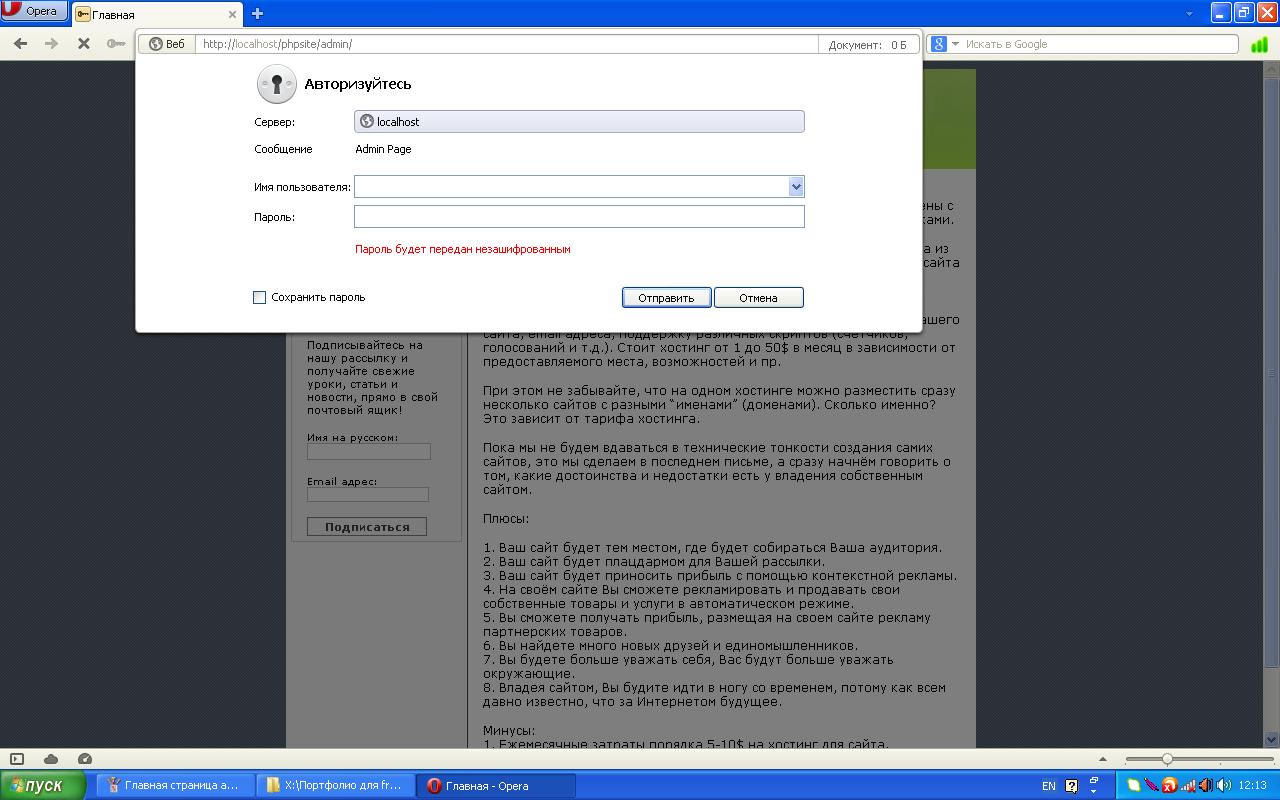The width and height of the screenshot is (1280, 800).
Task: Click the Opera Turbo speedometer icon
Action: tap(85, 759)
